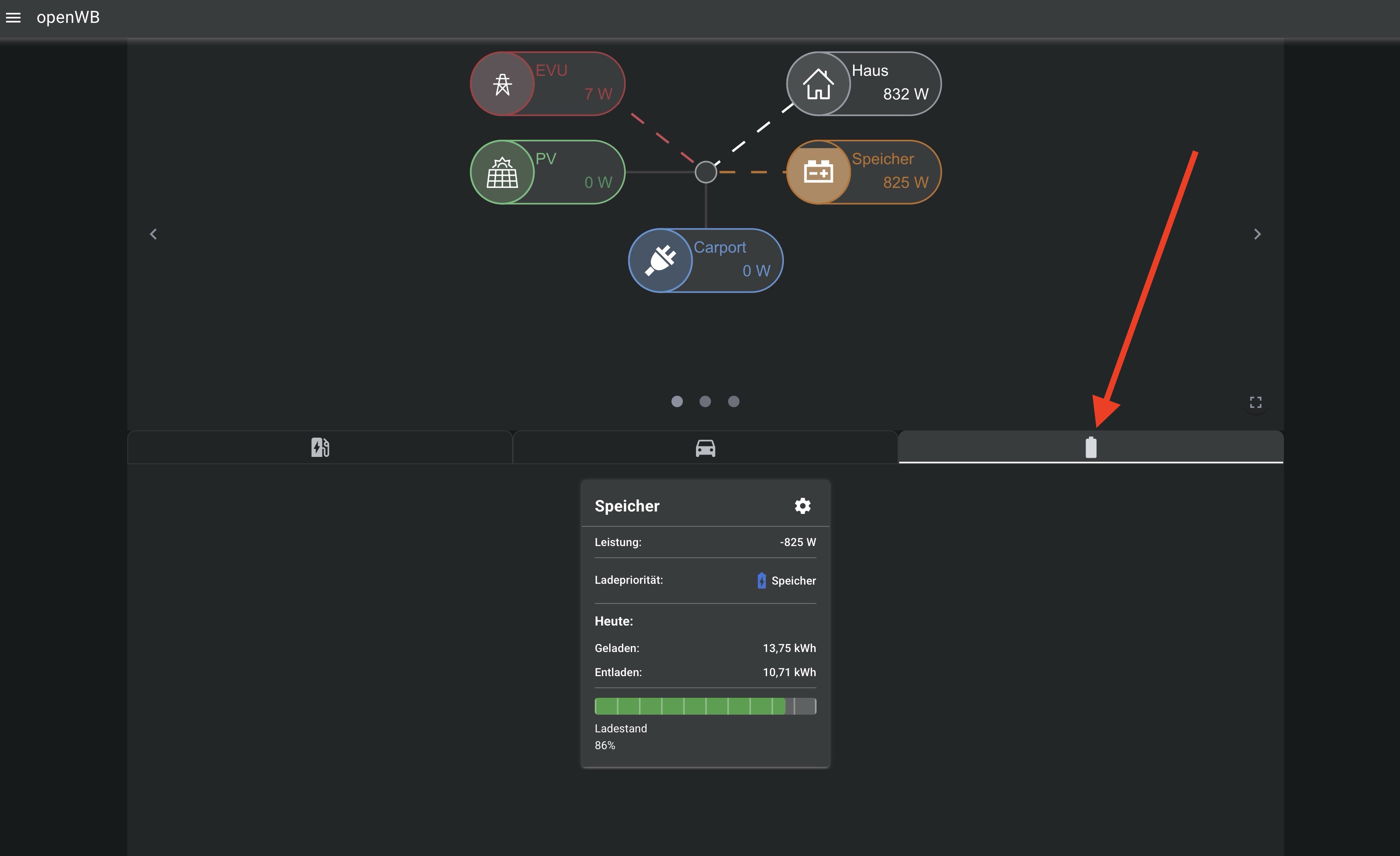Screen dimensions: 1400x856
Task: Select the first carousel dot indicator
Action: (677, 402)
